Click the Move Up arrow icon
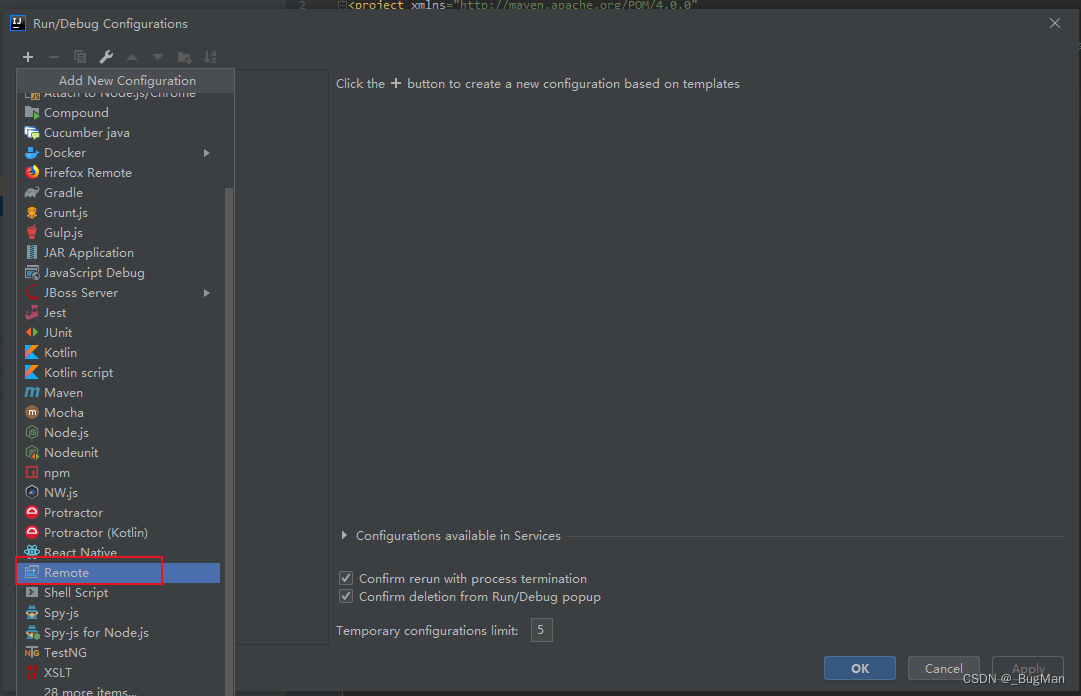The image size is (1081, 696). (132, 57)
